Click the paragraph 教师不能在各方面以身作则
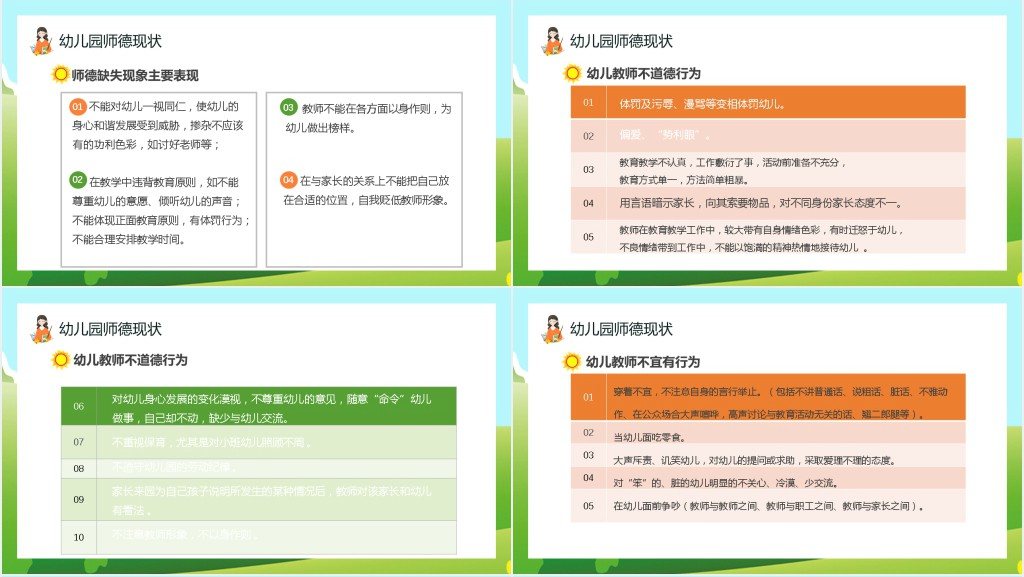The image size is (1024, 577). click(368, 118)
